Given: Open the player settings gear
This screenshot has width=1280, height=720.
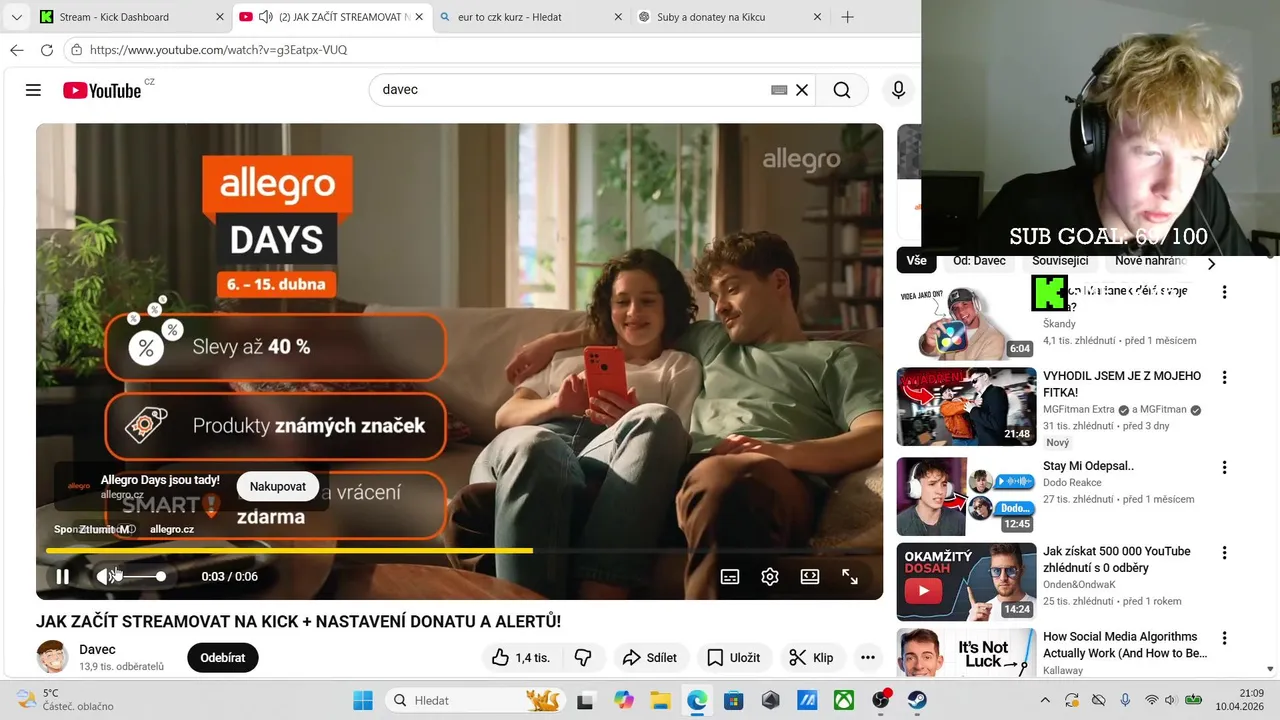Looking at the screenshot, I should [770, 577].
